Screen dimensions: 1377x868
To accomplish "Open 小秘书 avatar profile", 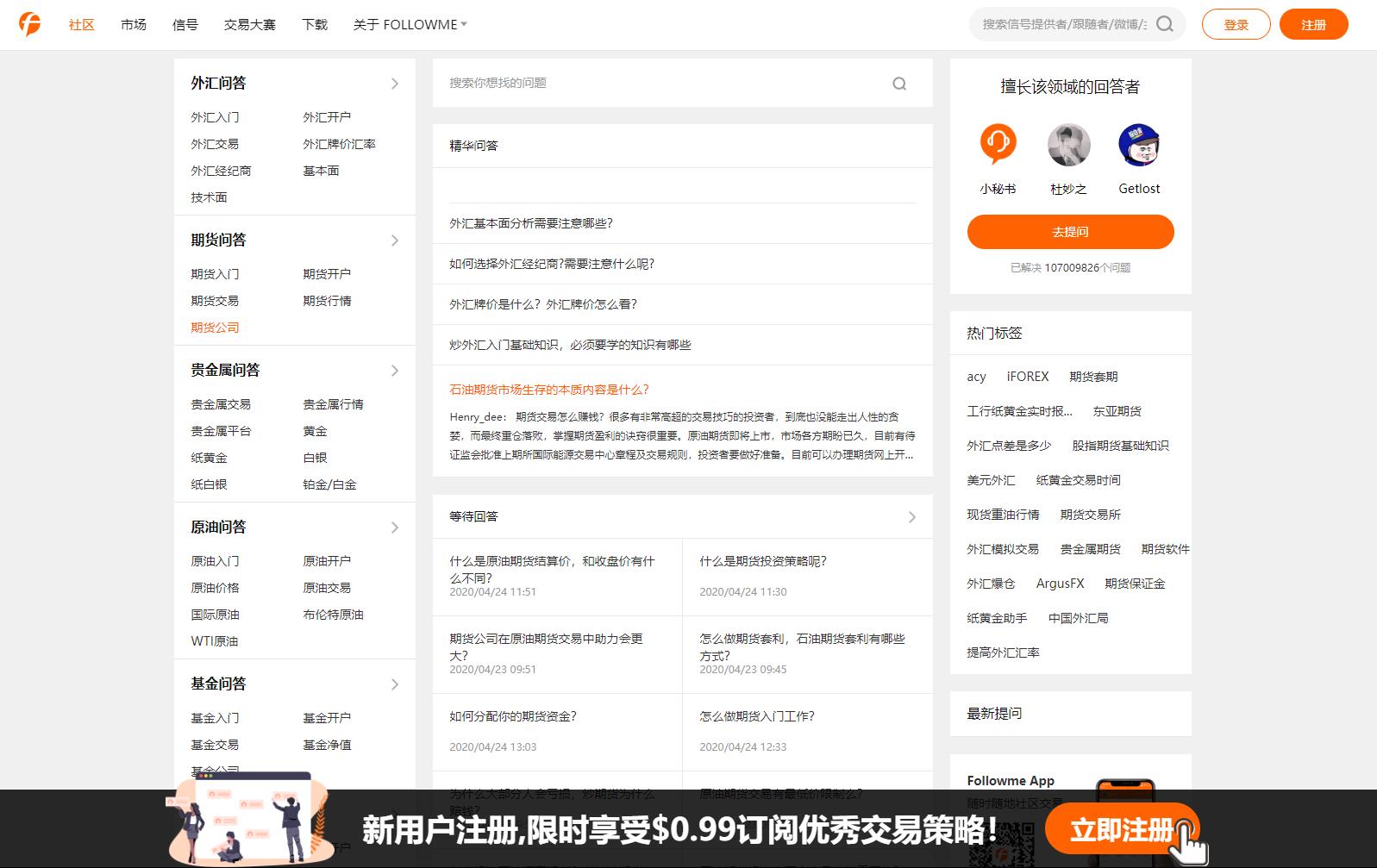I will tap(998, 144).
